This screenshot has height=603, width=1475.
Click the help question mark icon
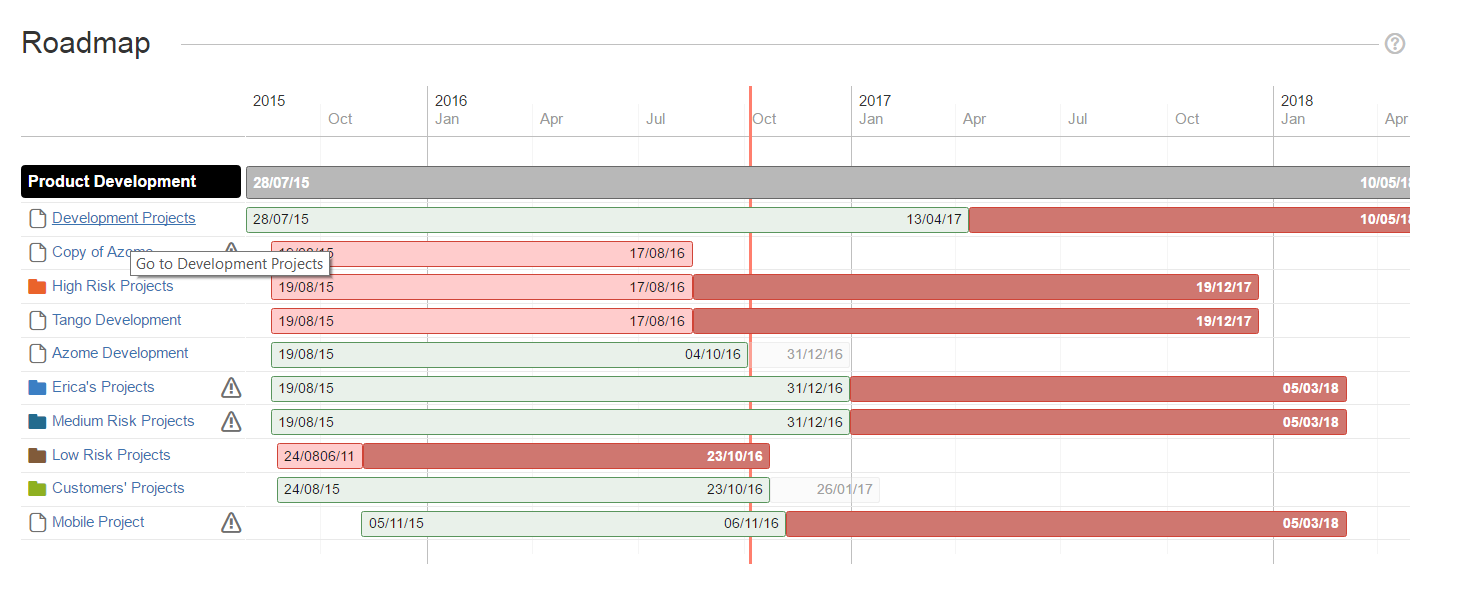(x=1394, y=44)
